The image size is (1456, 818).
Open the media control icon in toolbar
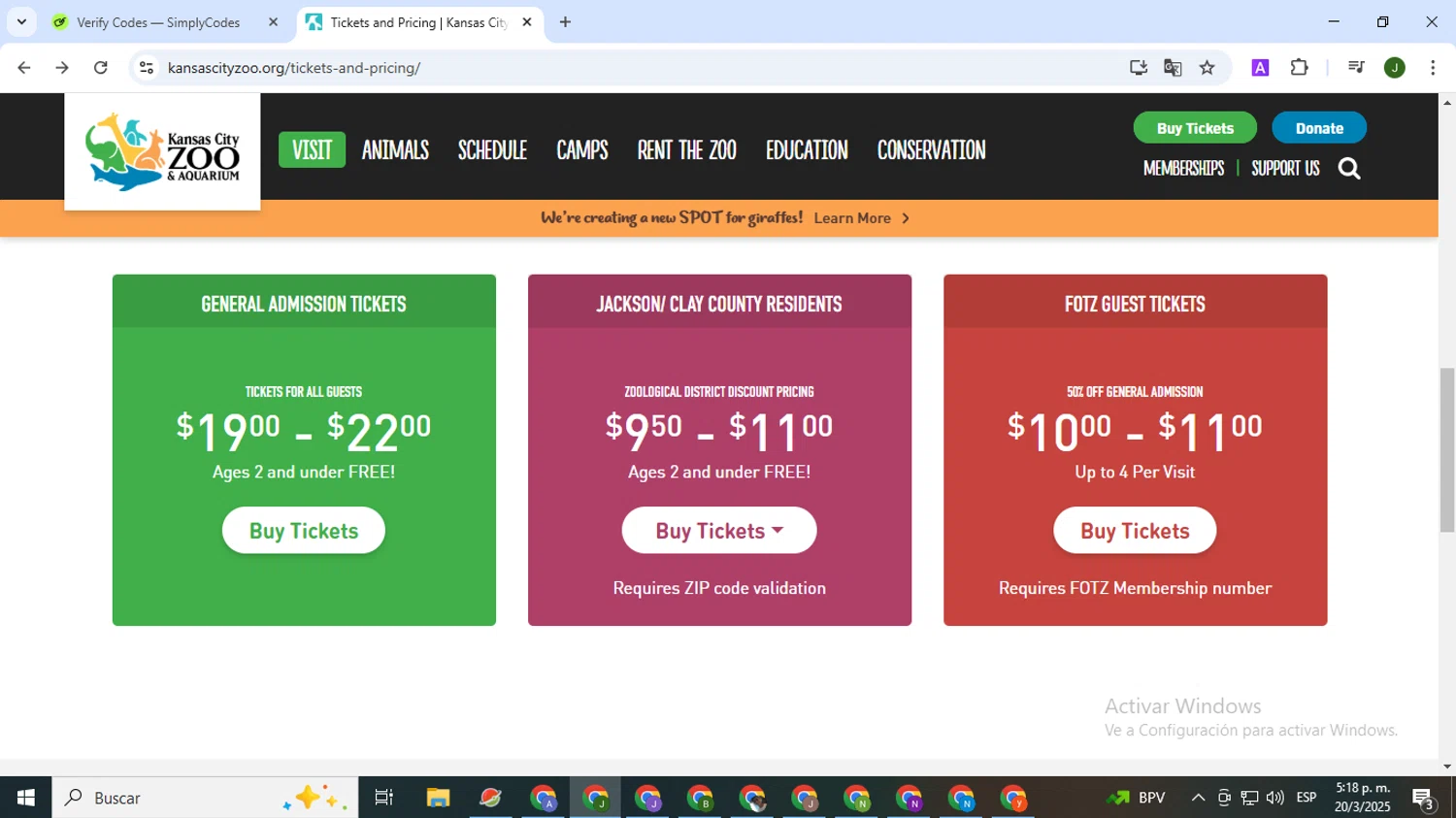(1356, 68)
